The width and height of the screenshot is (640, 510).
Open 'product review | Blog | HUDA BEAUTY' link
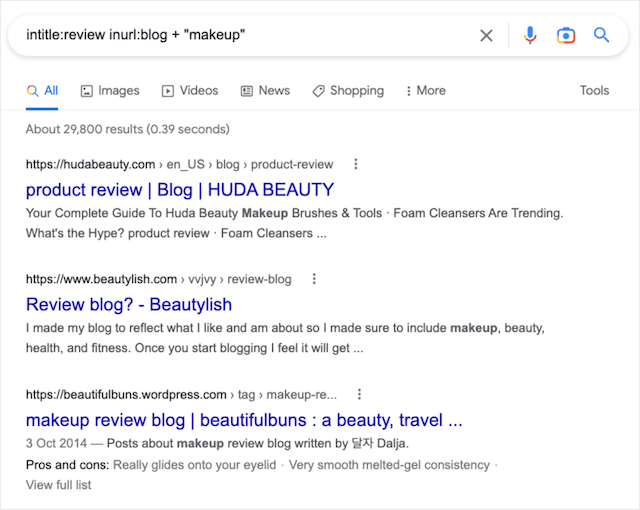coord(180,189)
